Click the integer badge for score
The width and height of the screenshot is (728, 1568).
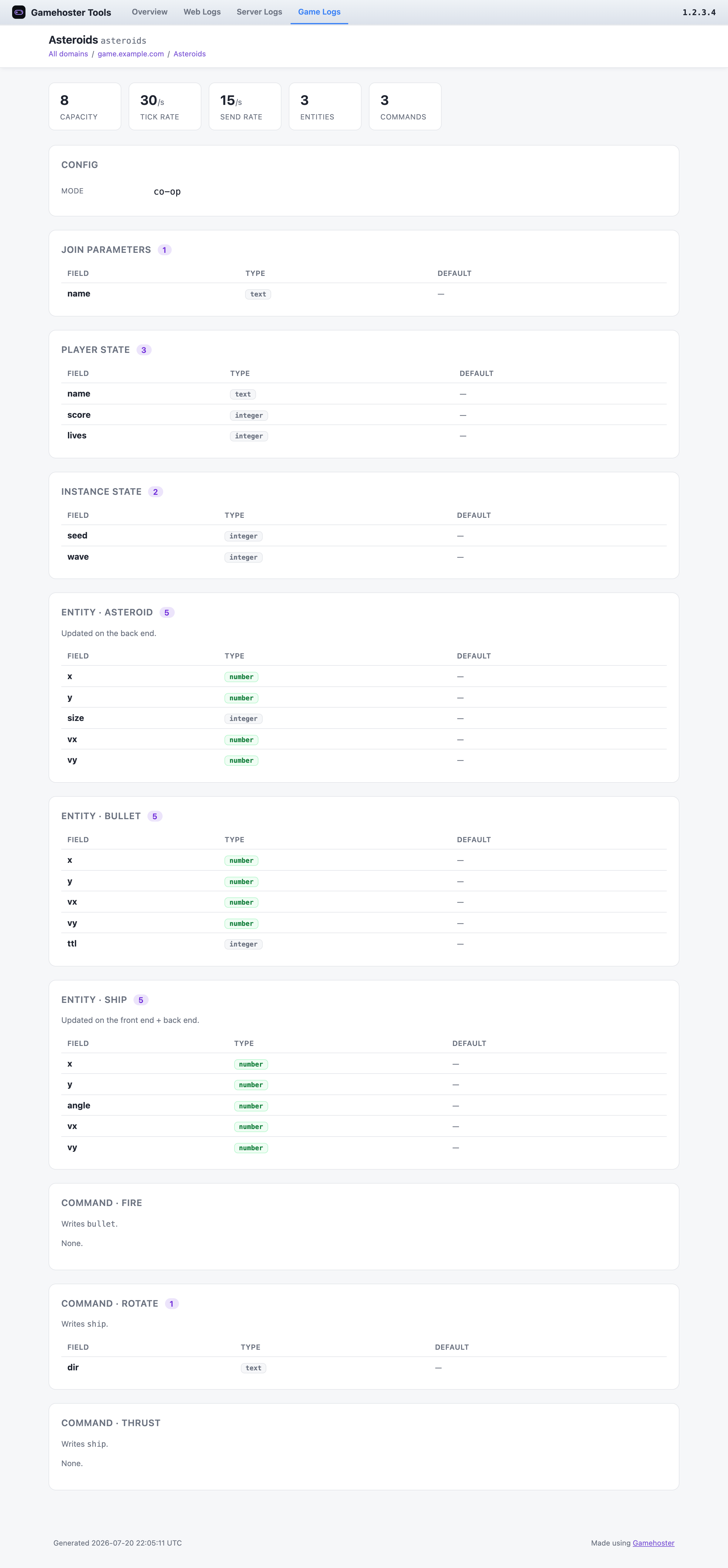[x=248, y=415]
